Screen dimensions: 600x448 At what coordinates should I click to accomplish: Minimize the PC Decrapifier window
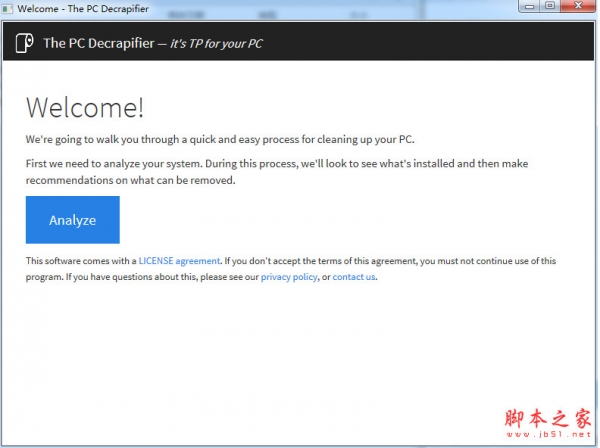pos(530,6)
